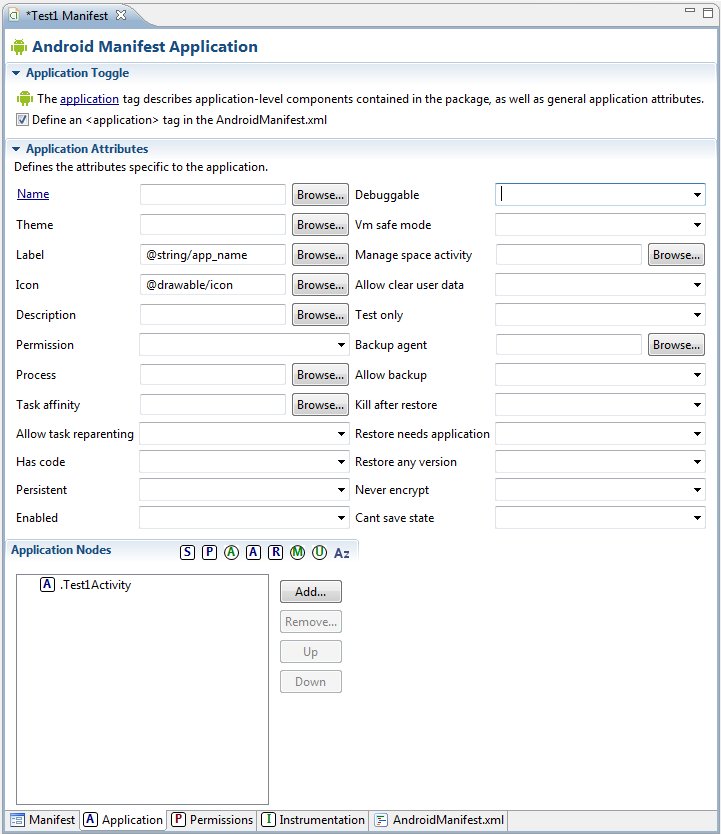Click the Down button
The width and height of the screenshot is (721, 834).
click(x=311, y=681)
